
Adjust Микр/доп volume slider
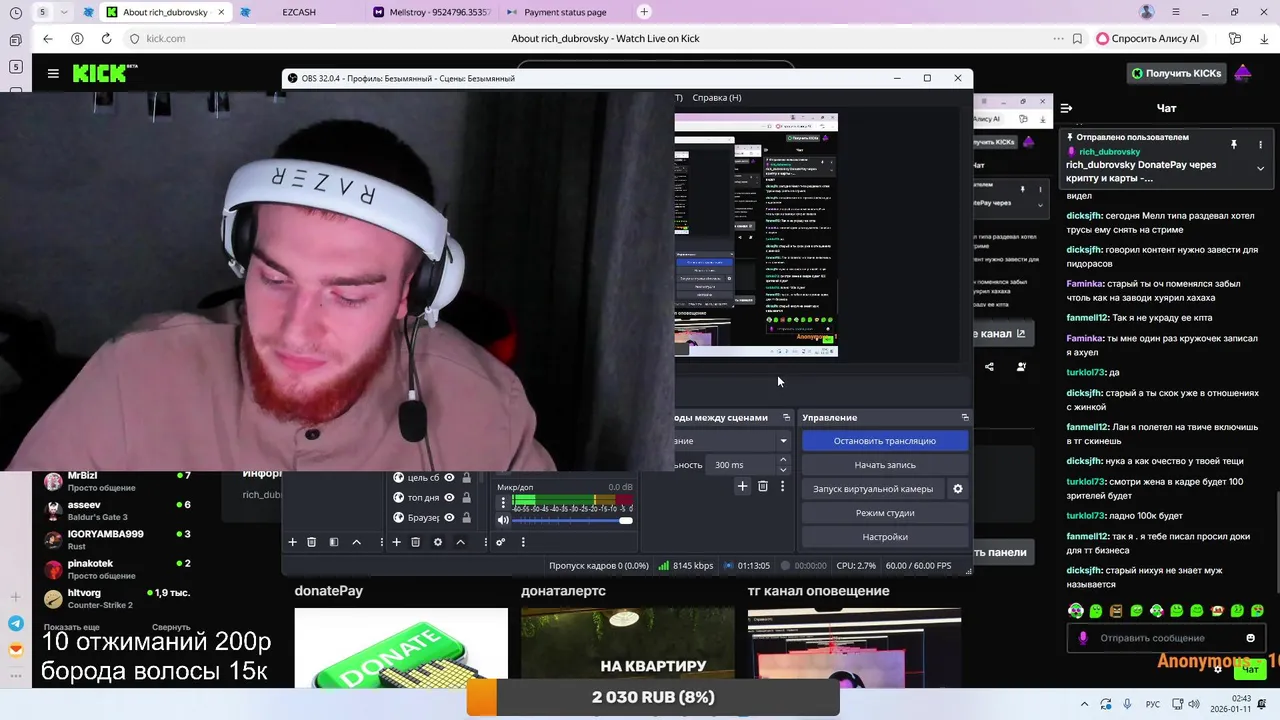[x=572, y=520]
